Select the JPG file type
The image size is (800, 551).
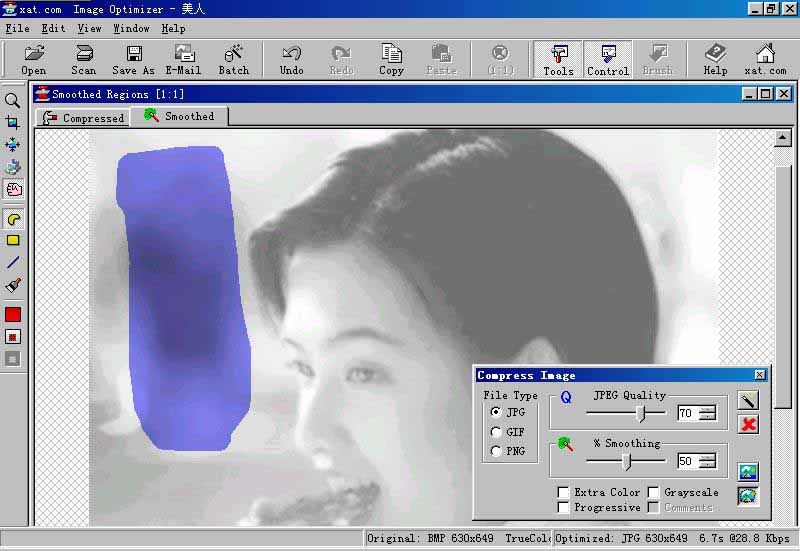click(x=495, y=412)
